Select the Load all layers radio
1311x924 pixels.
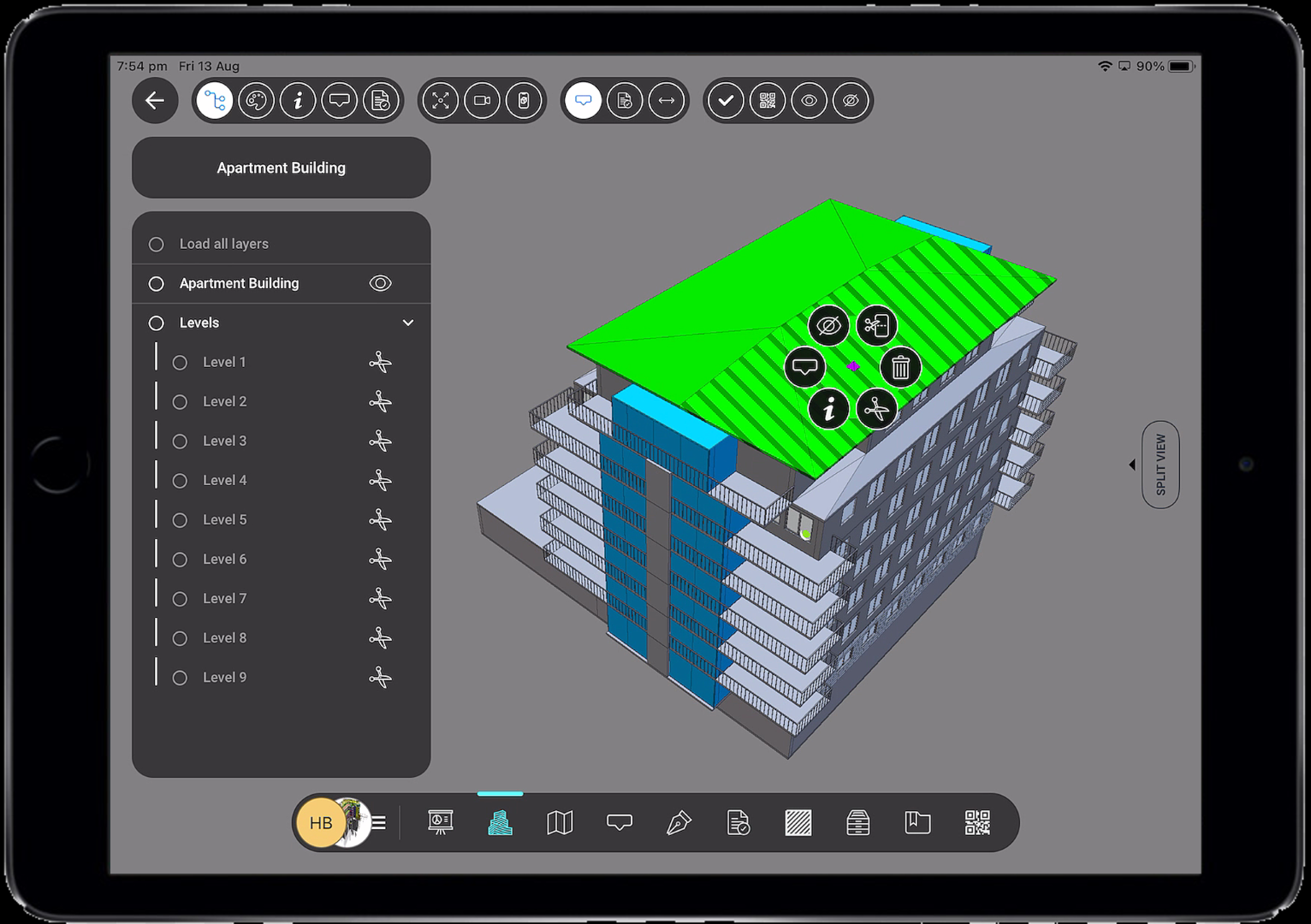157,245
